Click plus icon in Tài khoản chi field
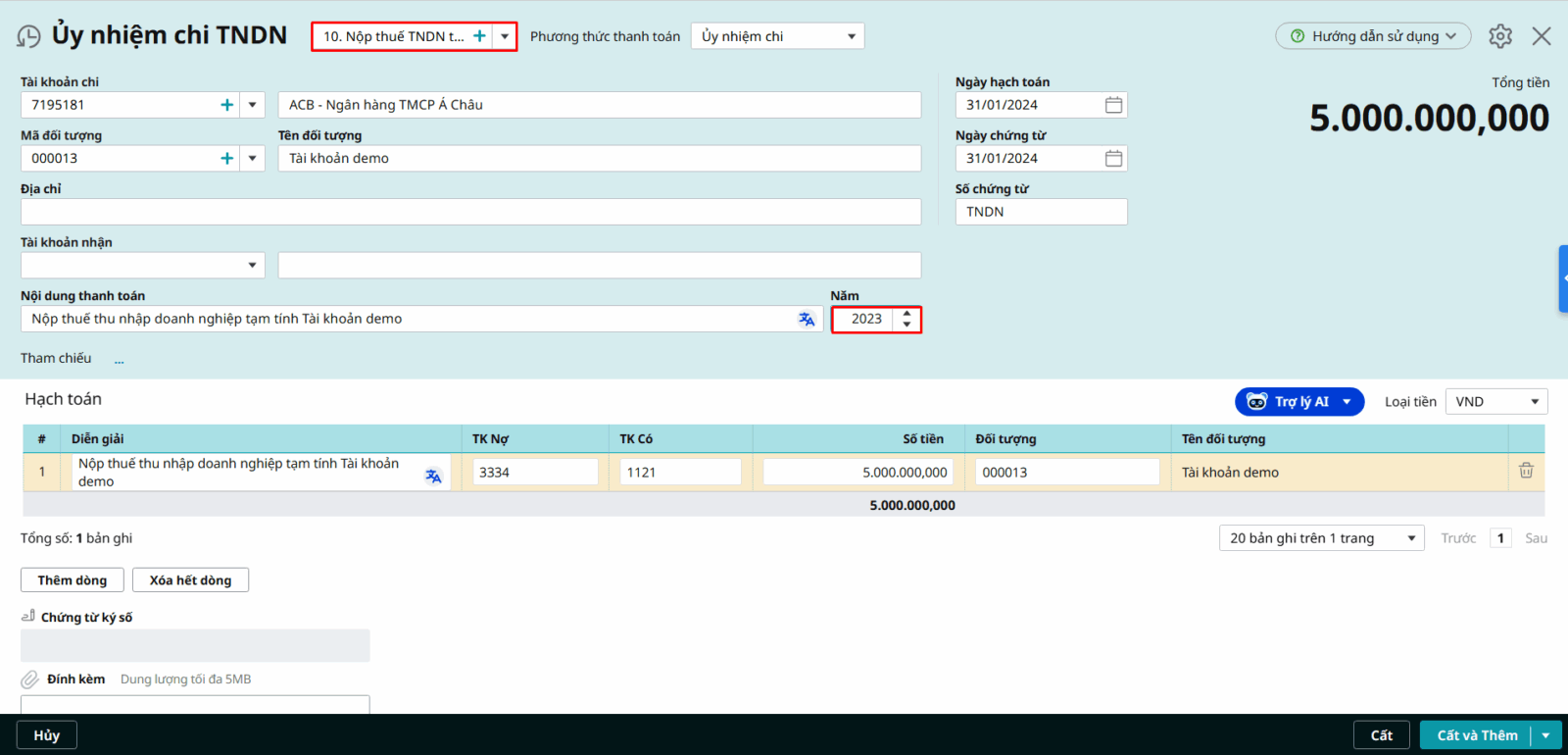1568x755 pixels. point(226,105)
